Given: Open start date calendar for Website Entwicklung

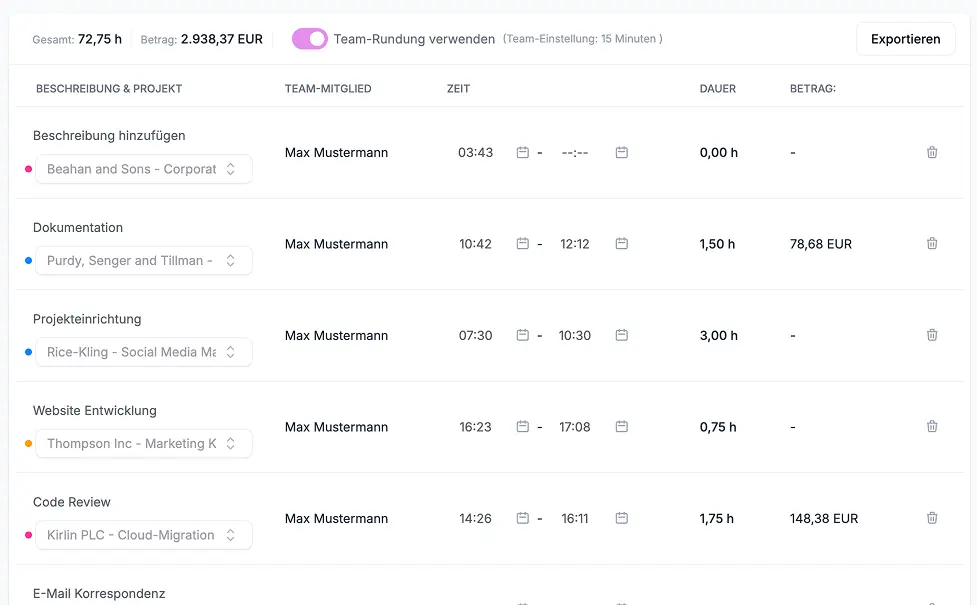Looking at the screenshot, I should pos(522,427).
